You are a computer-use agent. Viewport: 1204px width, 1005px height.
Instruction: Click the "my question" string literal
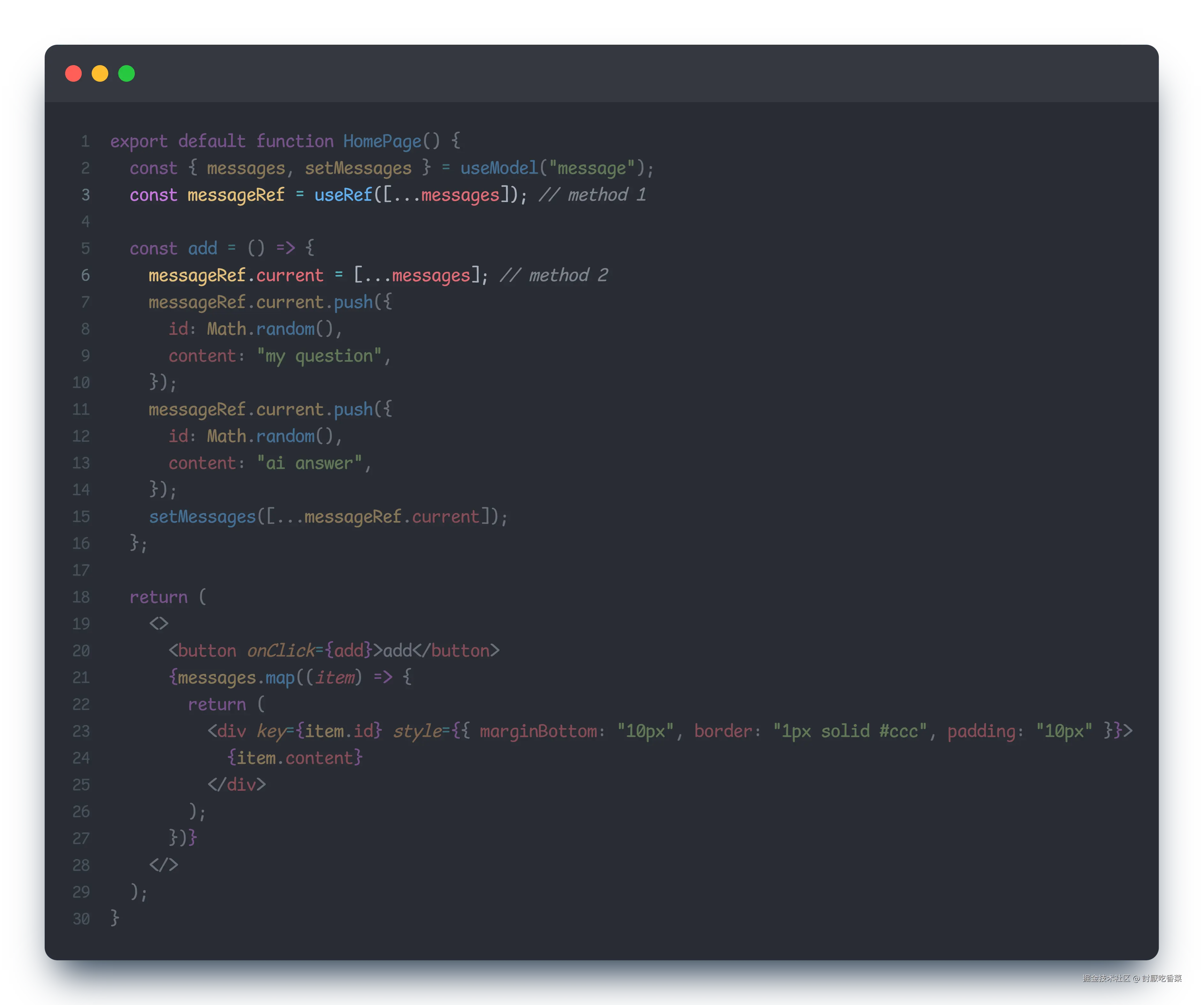[x=319, y=356]
